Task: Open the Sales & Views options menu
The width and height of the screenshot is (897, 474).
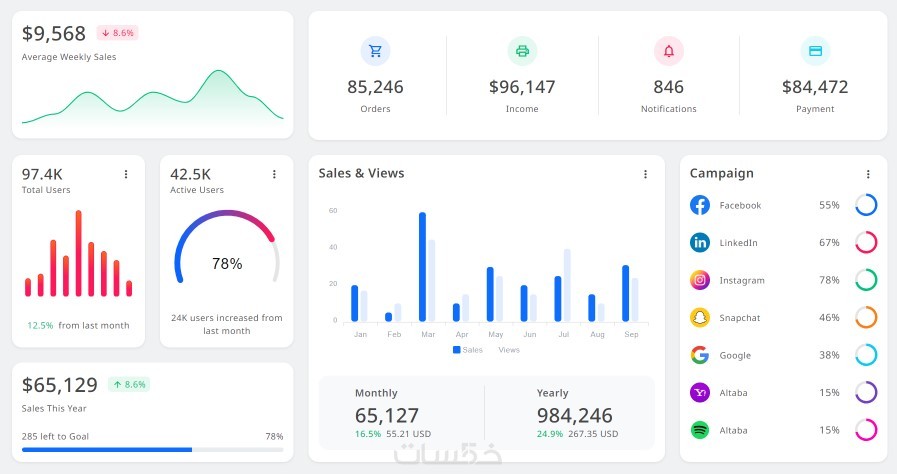Action: (x=645, y=174)
